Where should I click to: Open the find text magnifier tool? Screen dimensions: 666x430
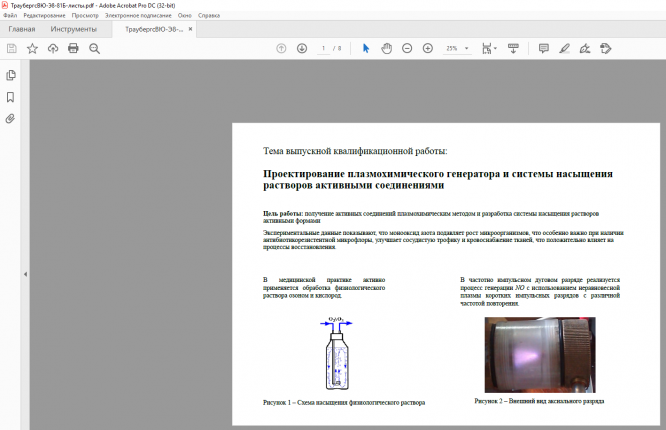(x=94, y=48)
